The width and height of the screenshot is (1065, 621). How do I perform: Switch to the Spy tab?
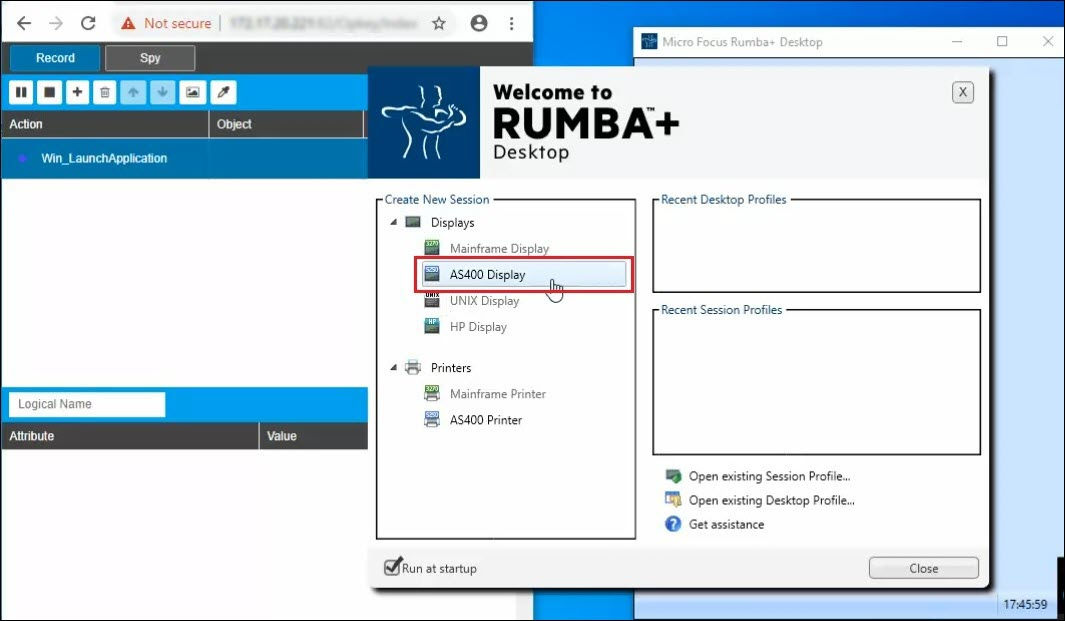pyautogui.click(x=150, y=58)
